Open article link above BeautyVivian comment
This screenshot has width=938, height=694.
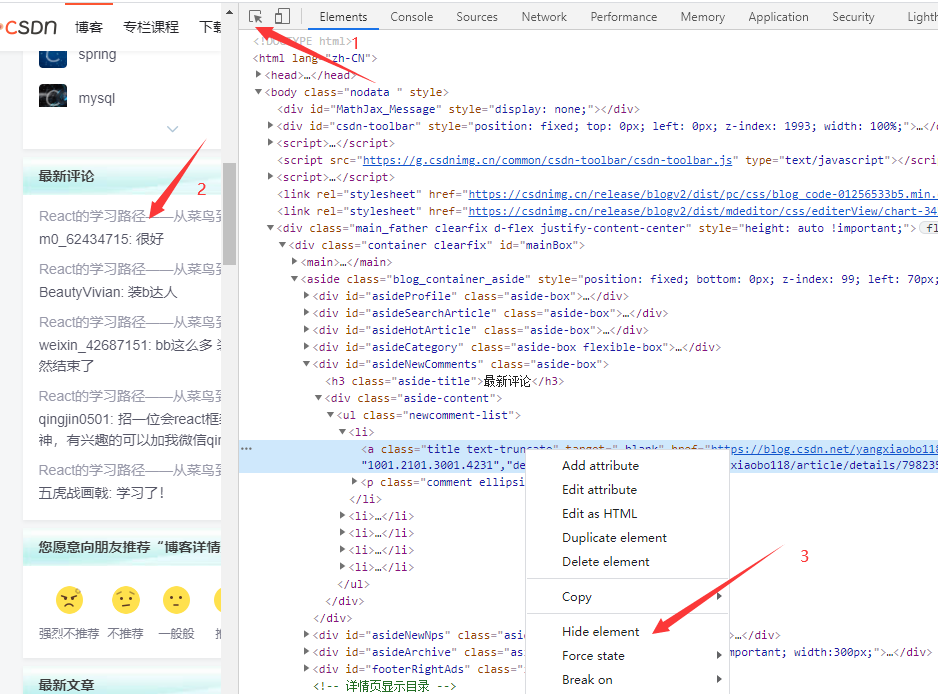click(130, 269)
